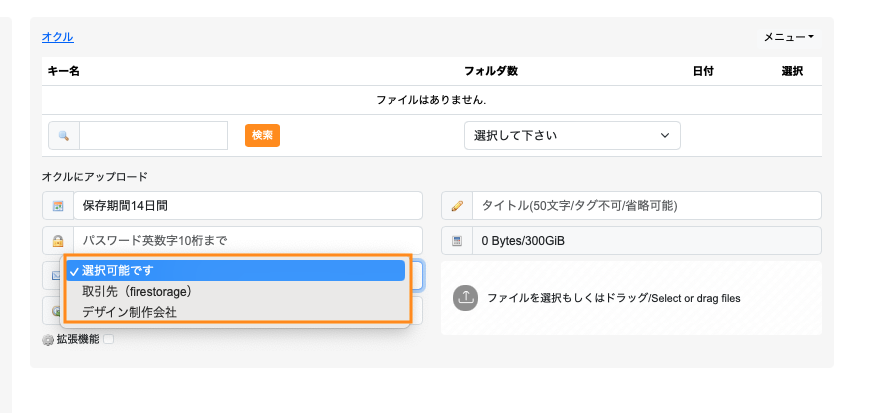Image resolution: width=873 pixels, height=413 pixels.
Task: Choose 選択可能です in the open list
Action: pos(236,271)
